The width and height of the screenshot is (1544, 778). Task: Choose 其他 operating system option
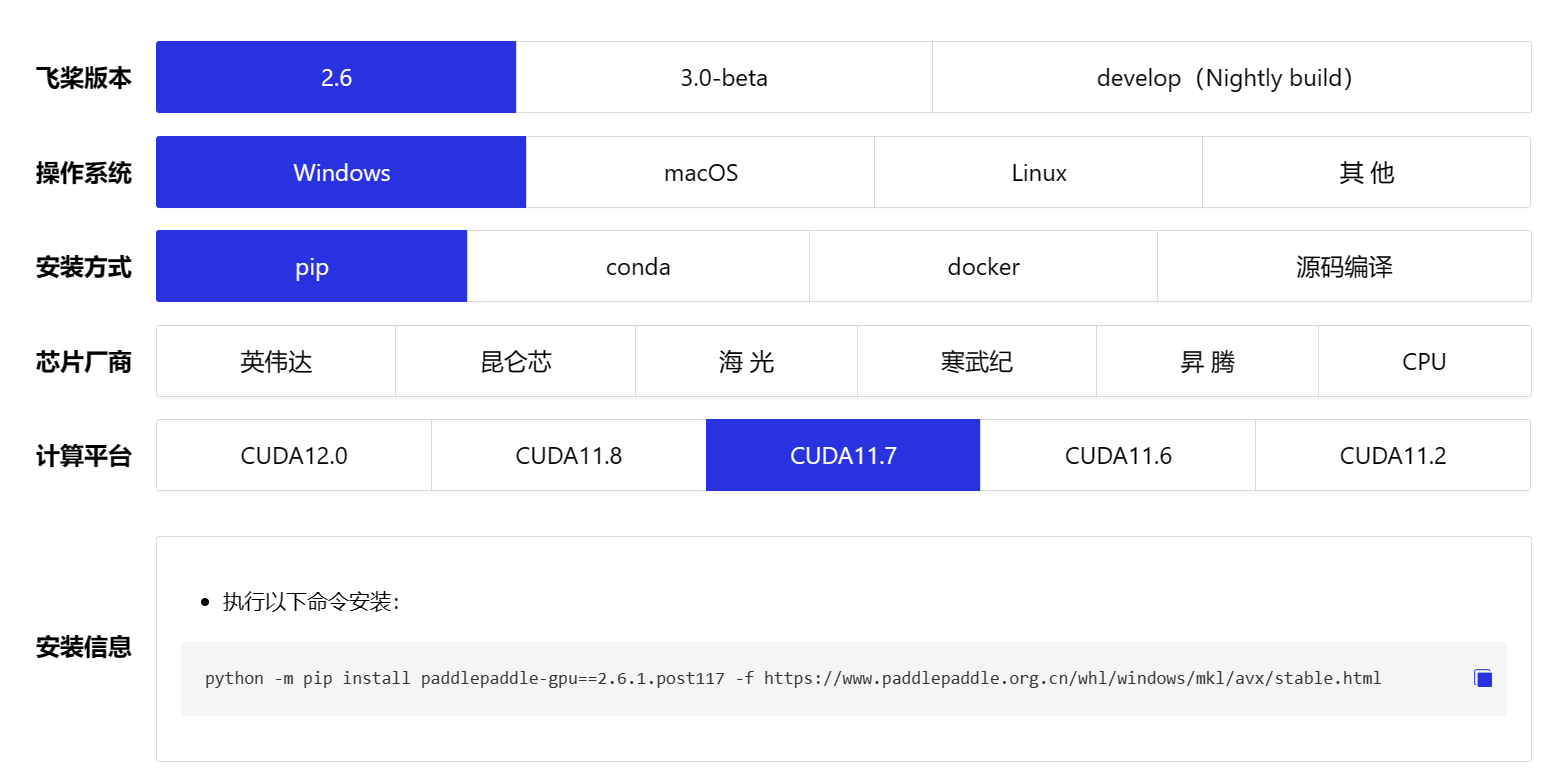pyautogui.click(x=1367, y=172)
